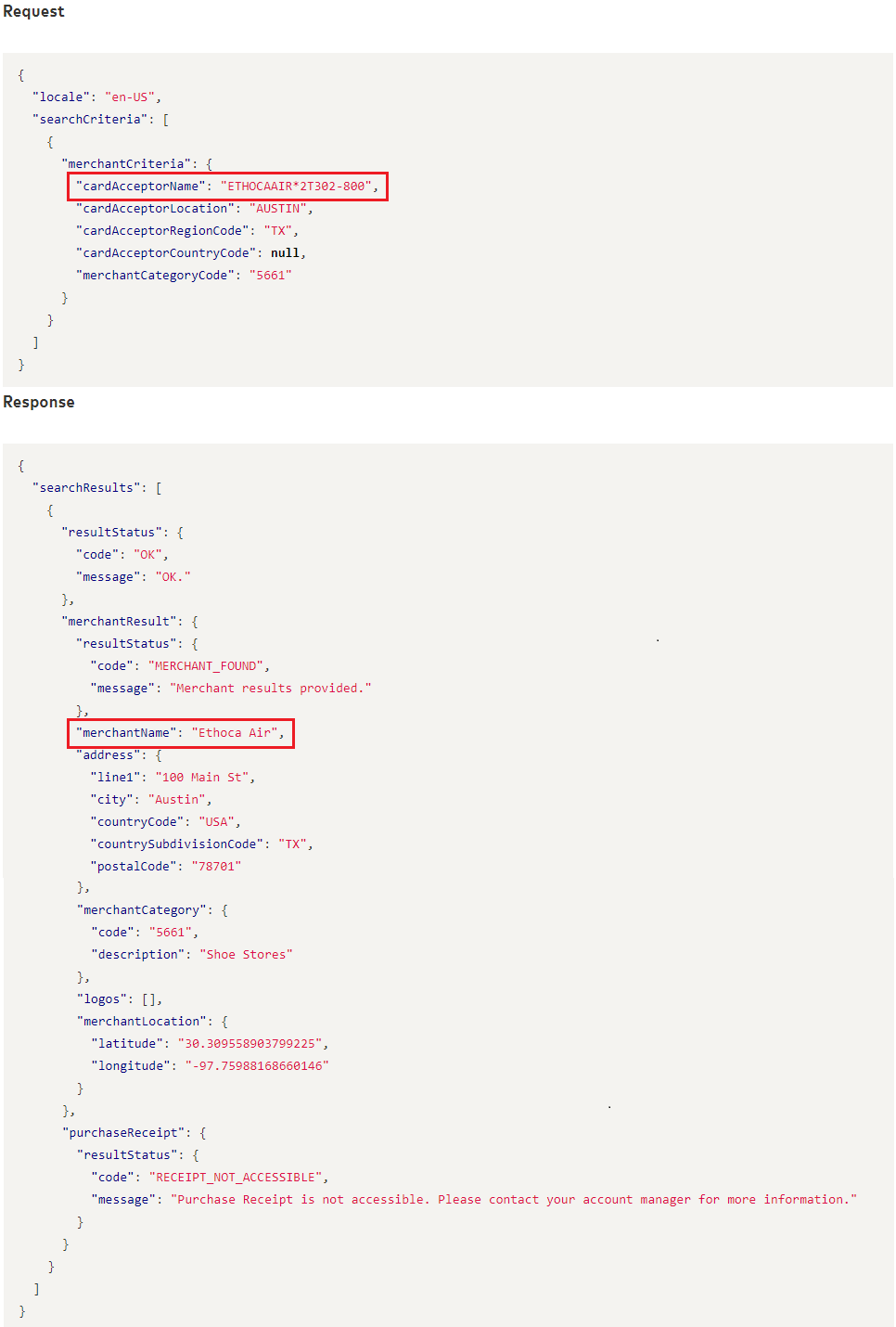This screenshot has width=896, height=1327.
Task: Select the "MERCHANT_FOUND" code value
Action: pos(208,666)
